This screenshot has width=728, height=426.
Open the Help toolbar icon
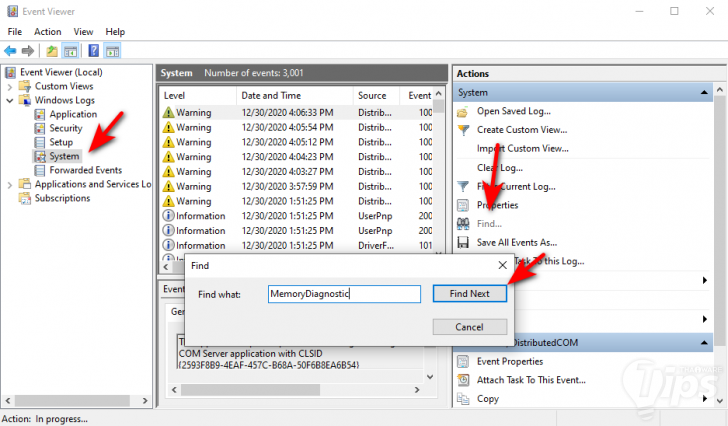pos(93,51)
